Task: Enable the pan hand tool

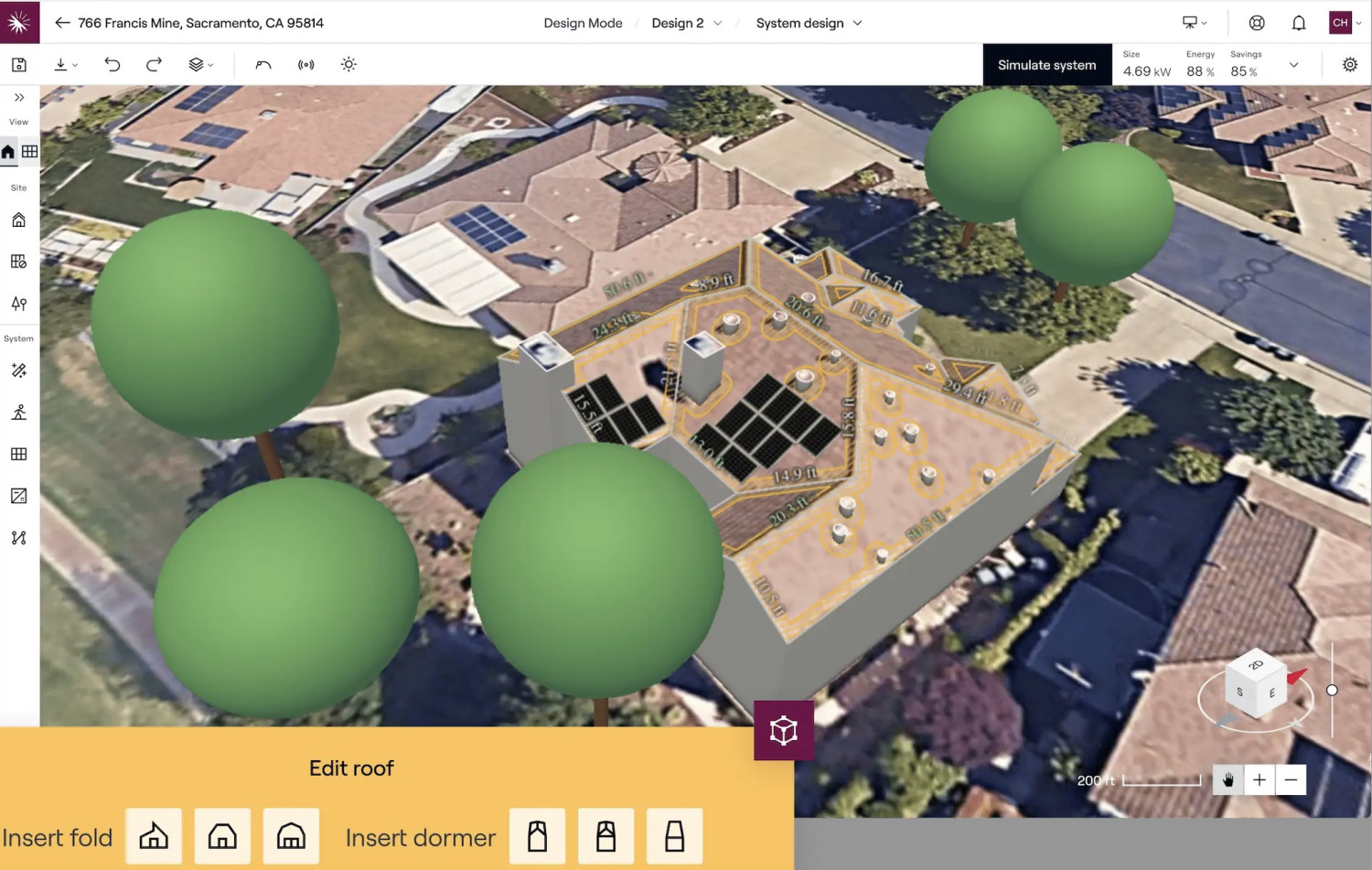Action: pyautogui.click(x=1227, y=779)
